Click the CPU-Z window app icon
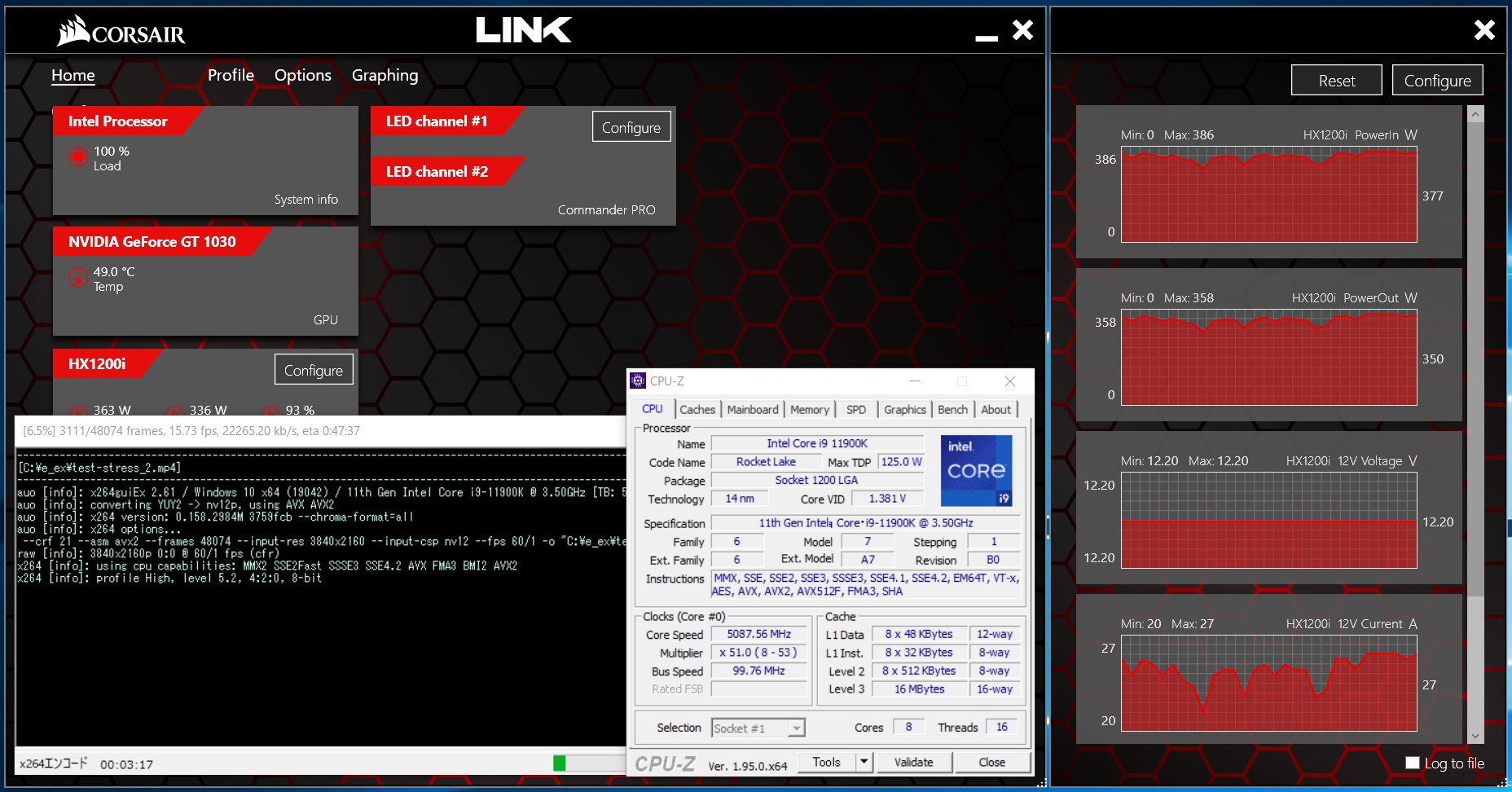 [x=638, y=381]
